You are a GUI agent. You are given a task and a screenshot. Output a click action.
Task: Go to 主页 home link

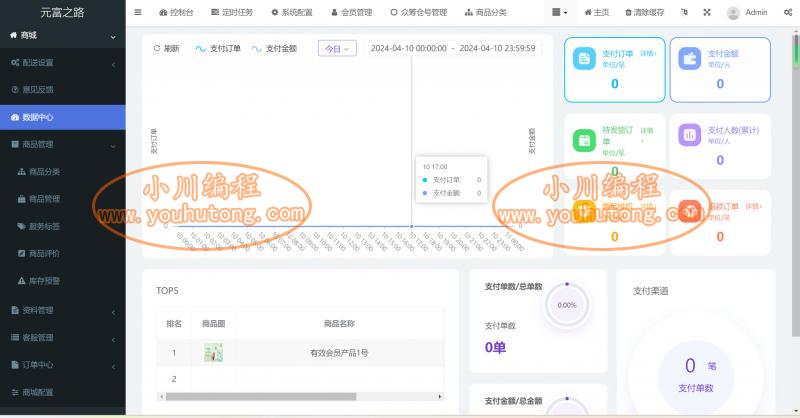596,12
